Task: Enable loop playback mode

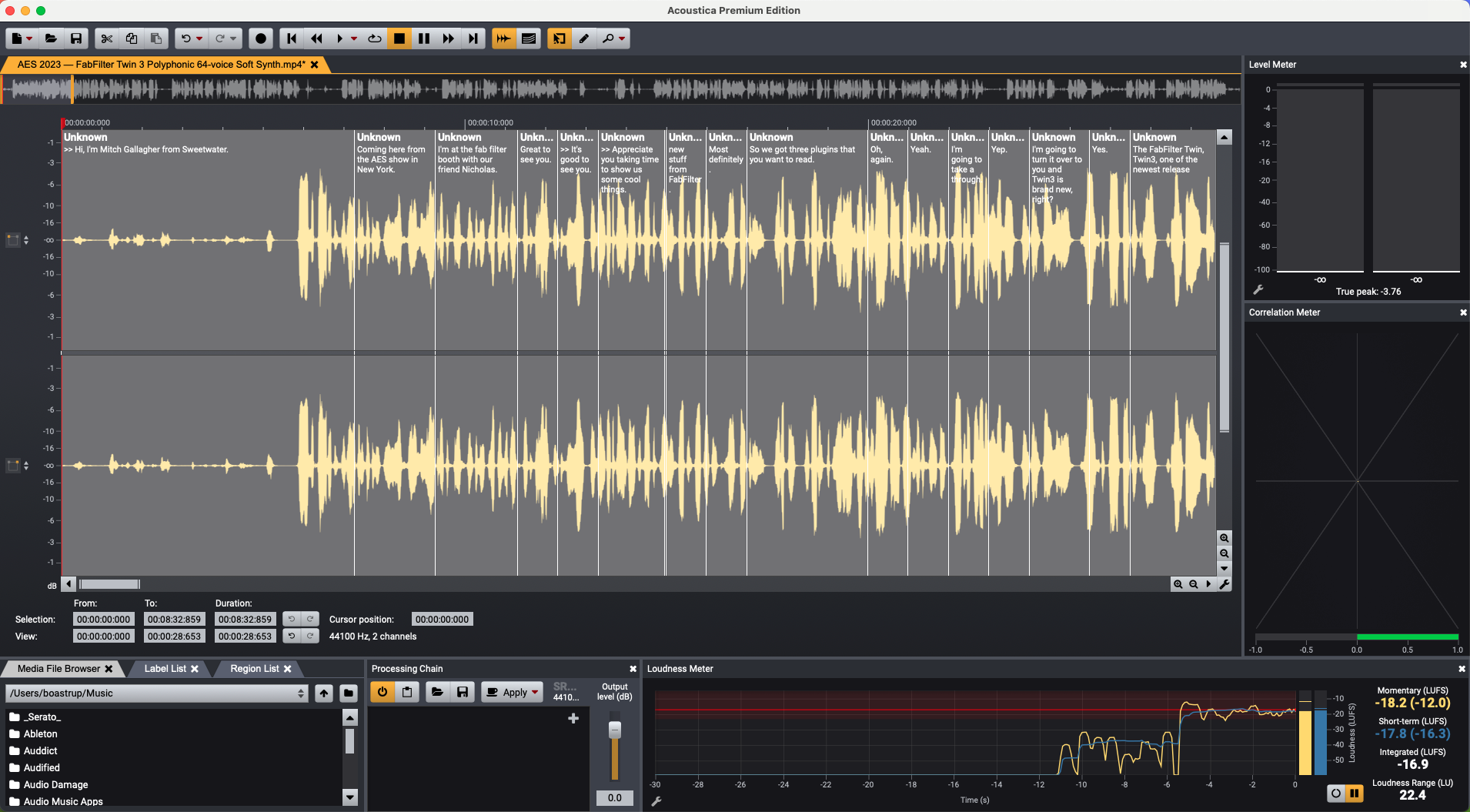Action: click(x=375, y=38)
